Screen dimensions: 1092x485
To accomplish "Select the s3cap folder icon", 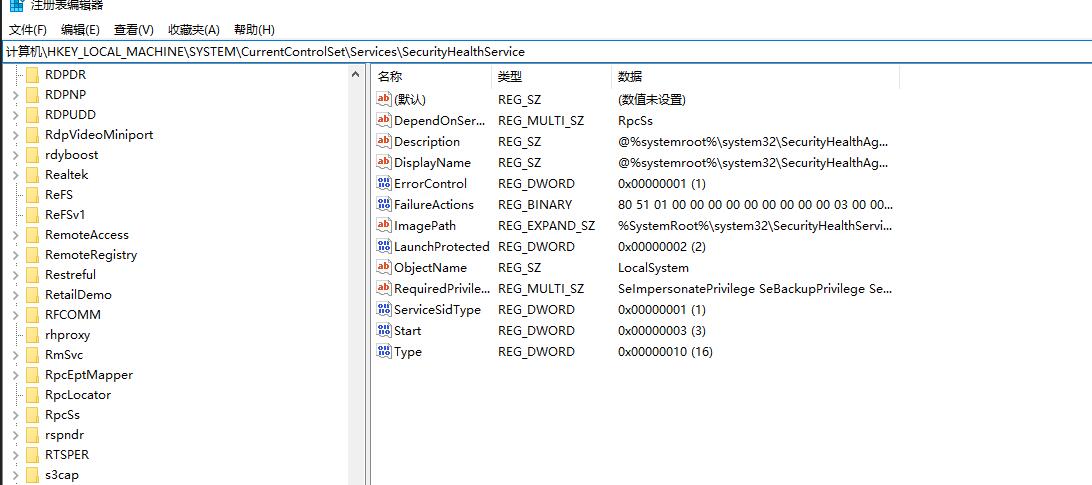I will point(32,475).
